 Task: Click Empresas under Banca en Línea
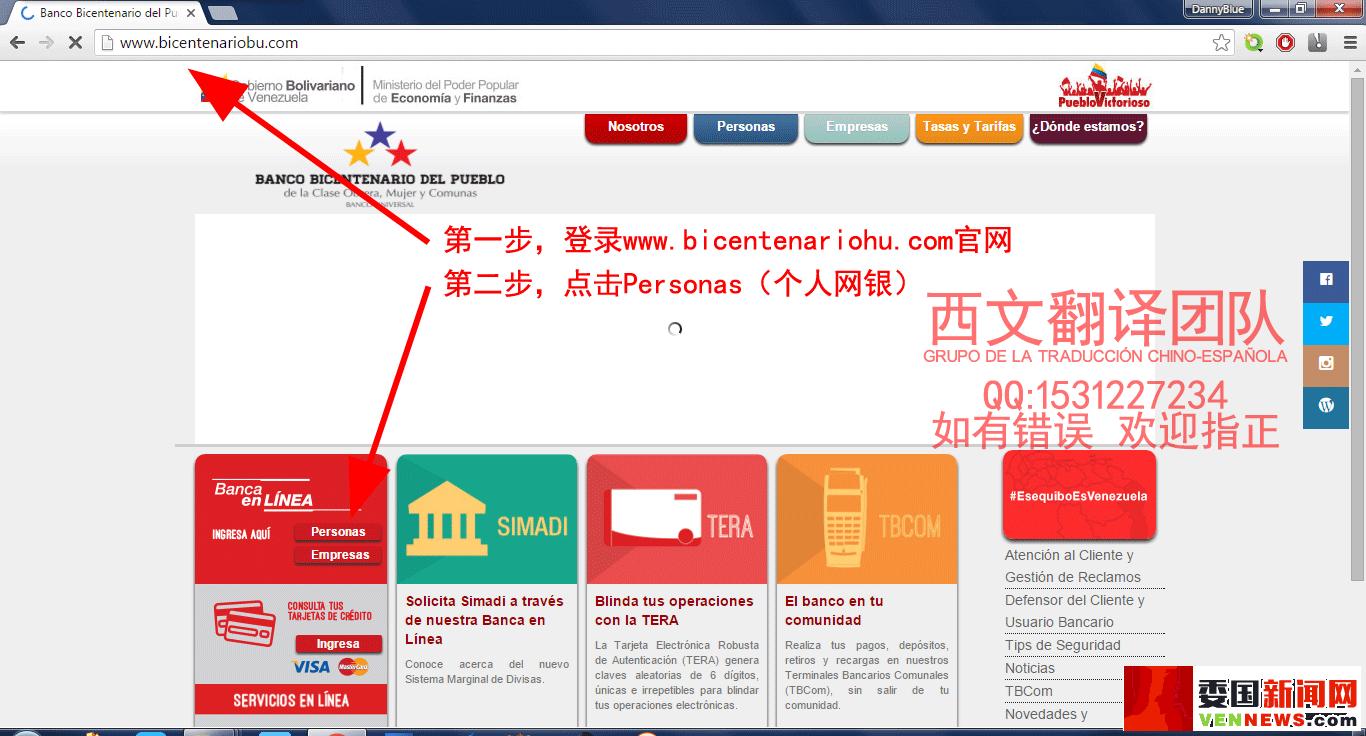(x=338, y=555)
